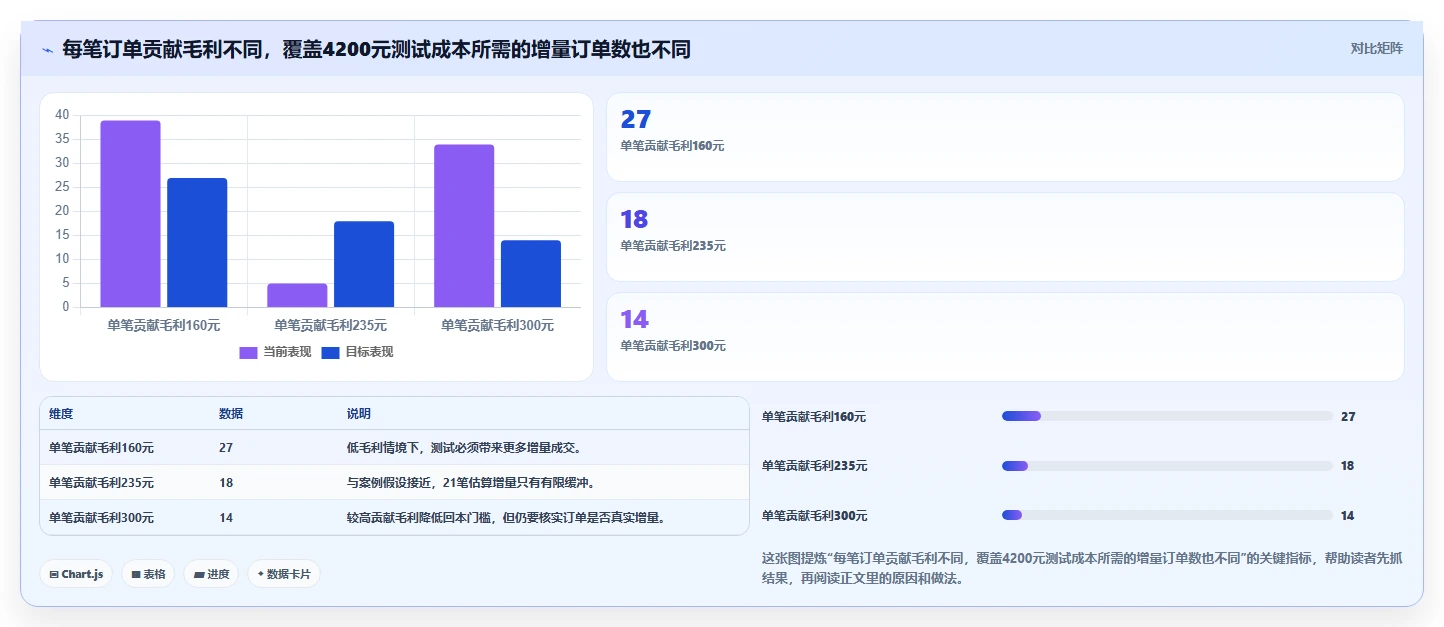
Task: Click progress label 单笔贡献毛利235元
Action: coord(814,466)
